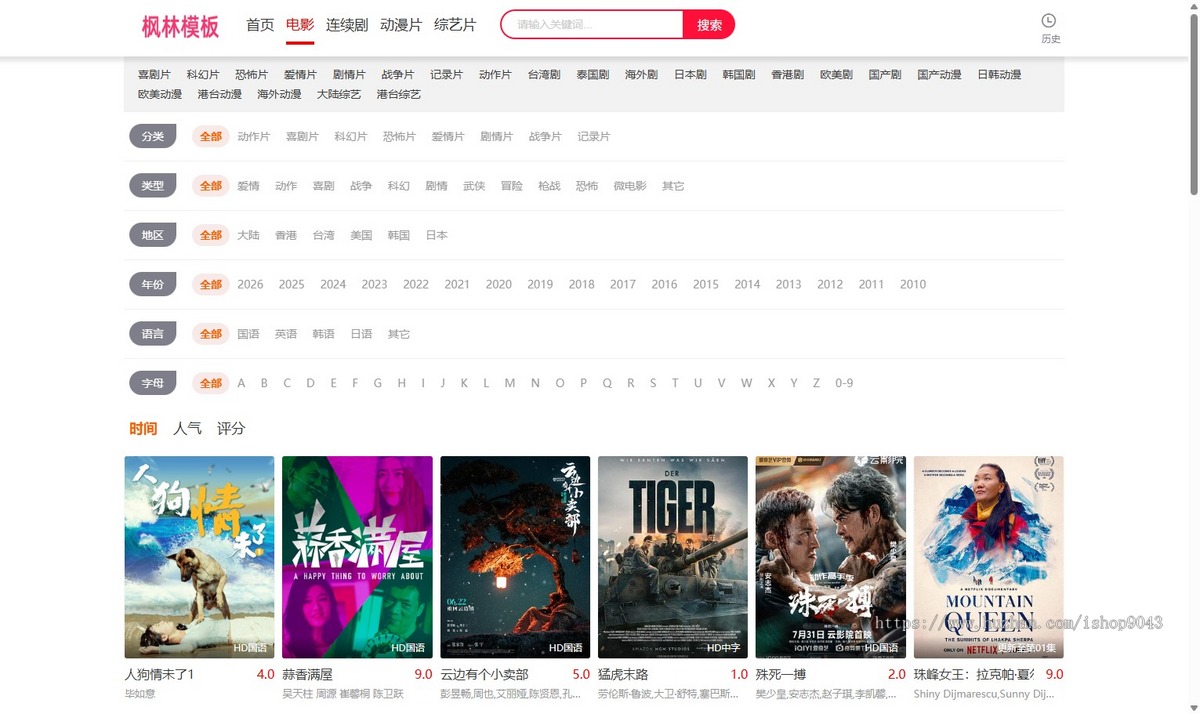Image resolution: width=1200 pixels, height=714 pixels.
Task: Filter 地区 by 大陆
Action: click(248, 235)
